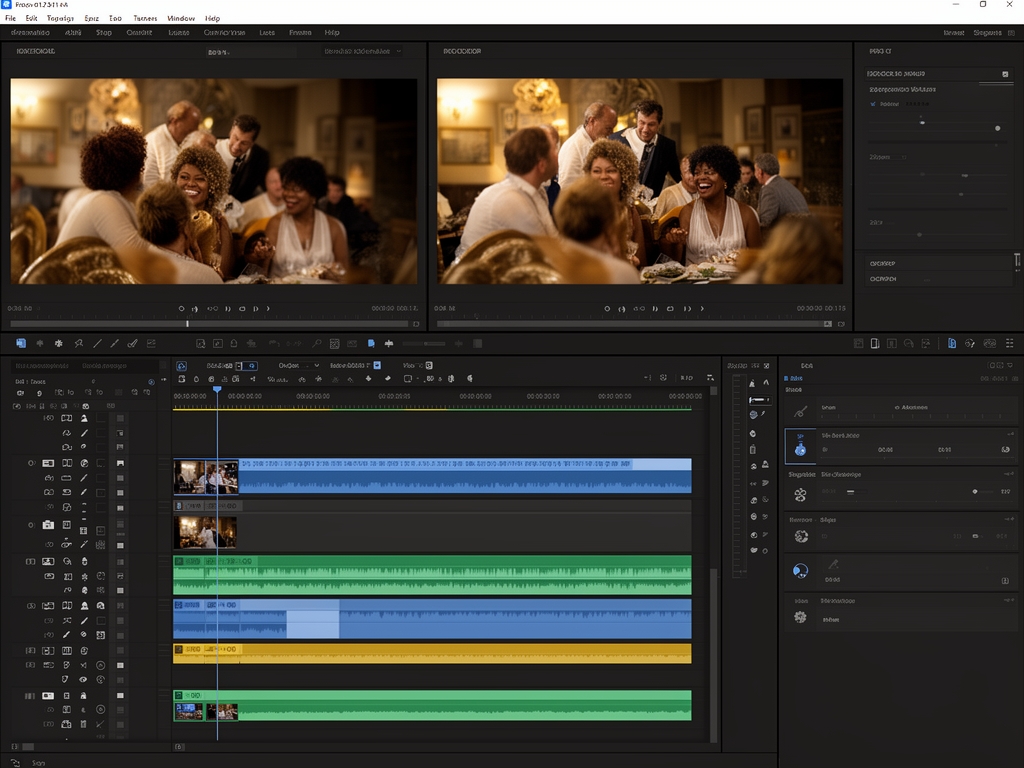Select the blue selection tool in the tools strip
1024x768 pixels.
click(21, 343)
